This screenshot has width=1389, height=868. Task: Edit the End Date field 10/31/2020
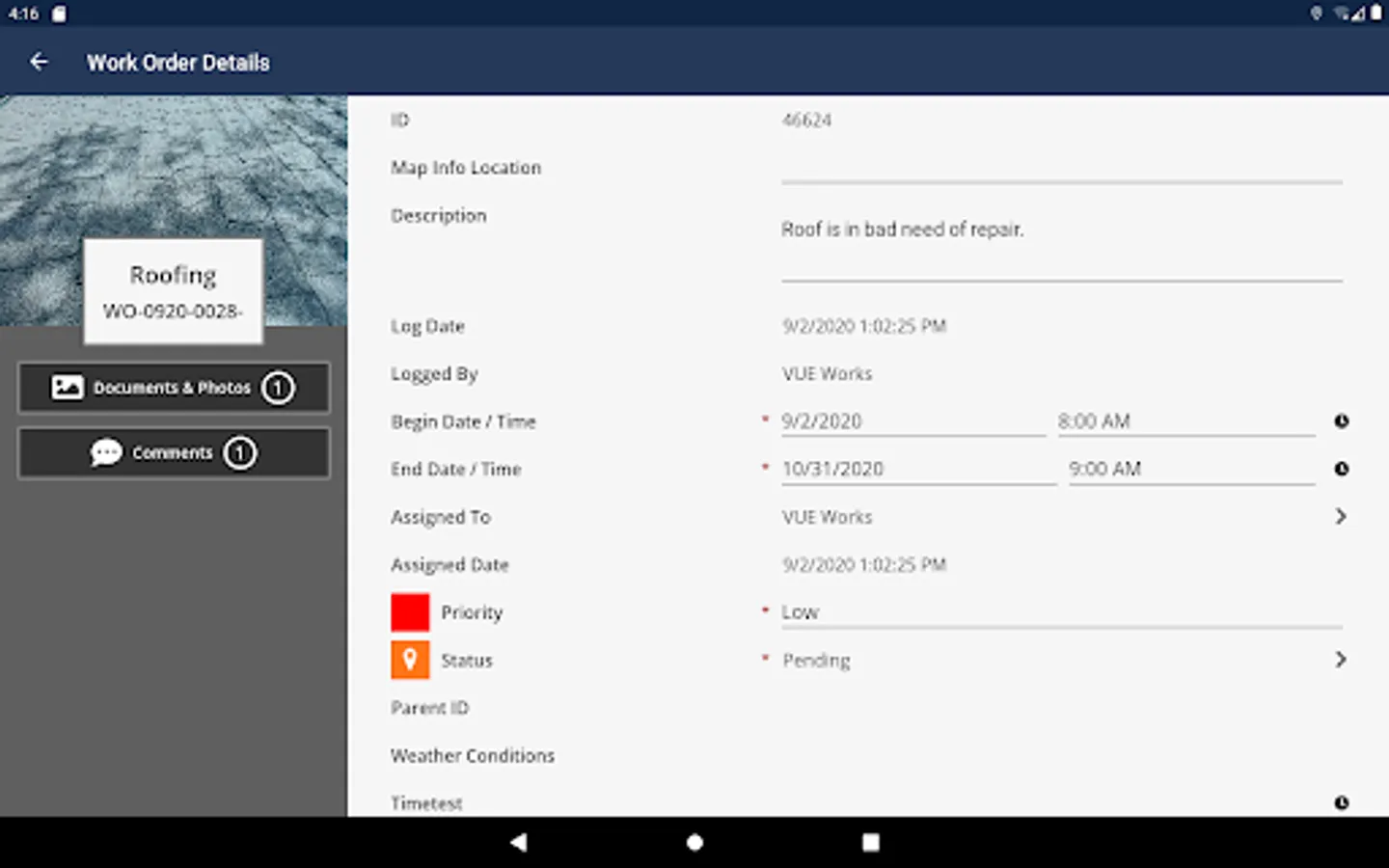click(918, 469)
